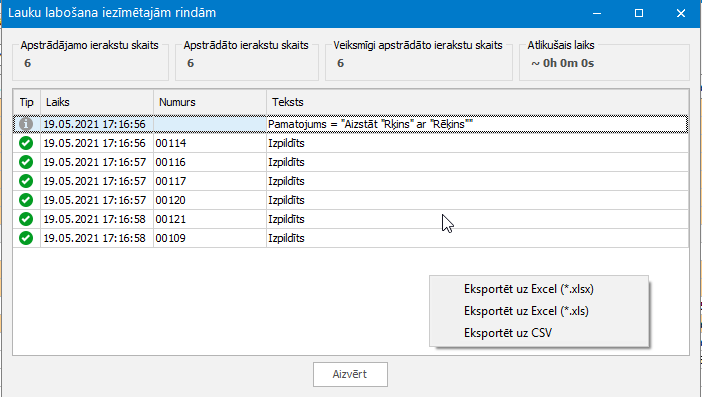Select number cell 00109
Screen dimensions: 702x397
(210, 238)
